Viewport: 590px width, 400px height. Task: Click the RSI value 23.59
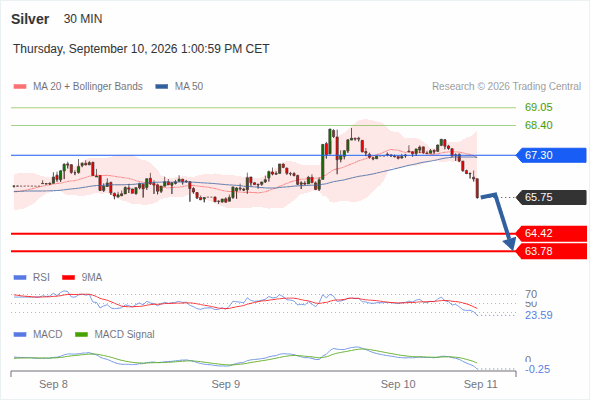pos(538,315)
